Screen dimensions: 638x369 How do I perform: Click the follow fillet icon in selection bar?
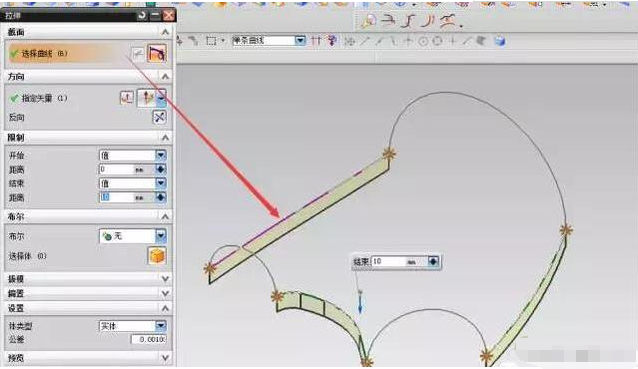coord(332,40)
